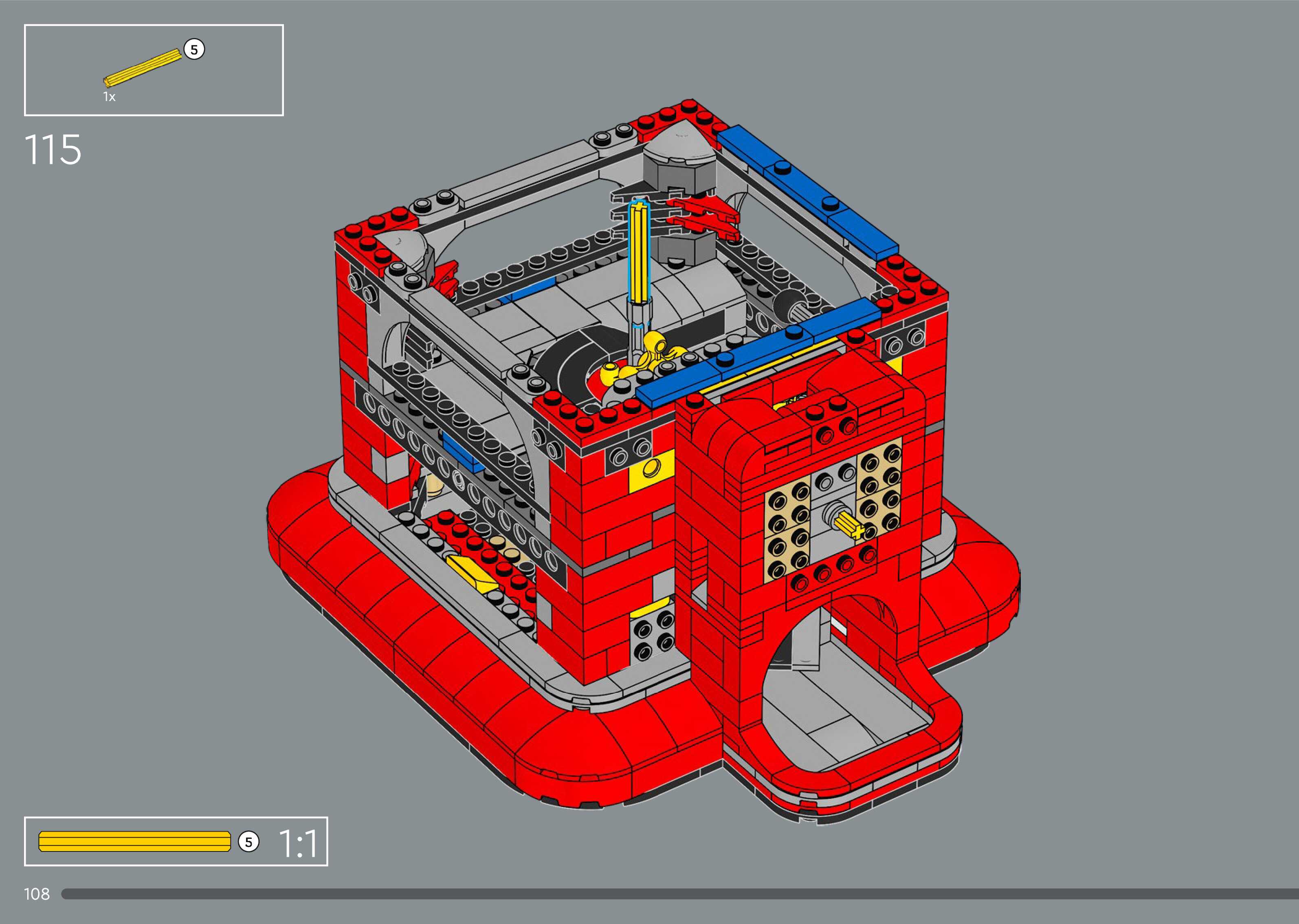This screenshot has height=924, width=1299.
Task: Click the step number 115
Action: click(x=53, y=150)
